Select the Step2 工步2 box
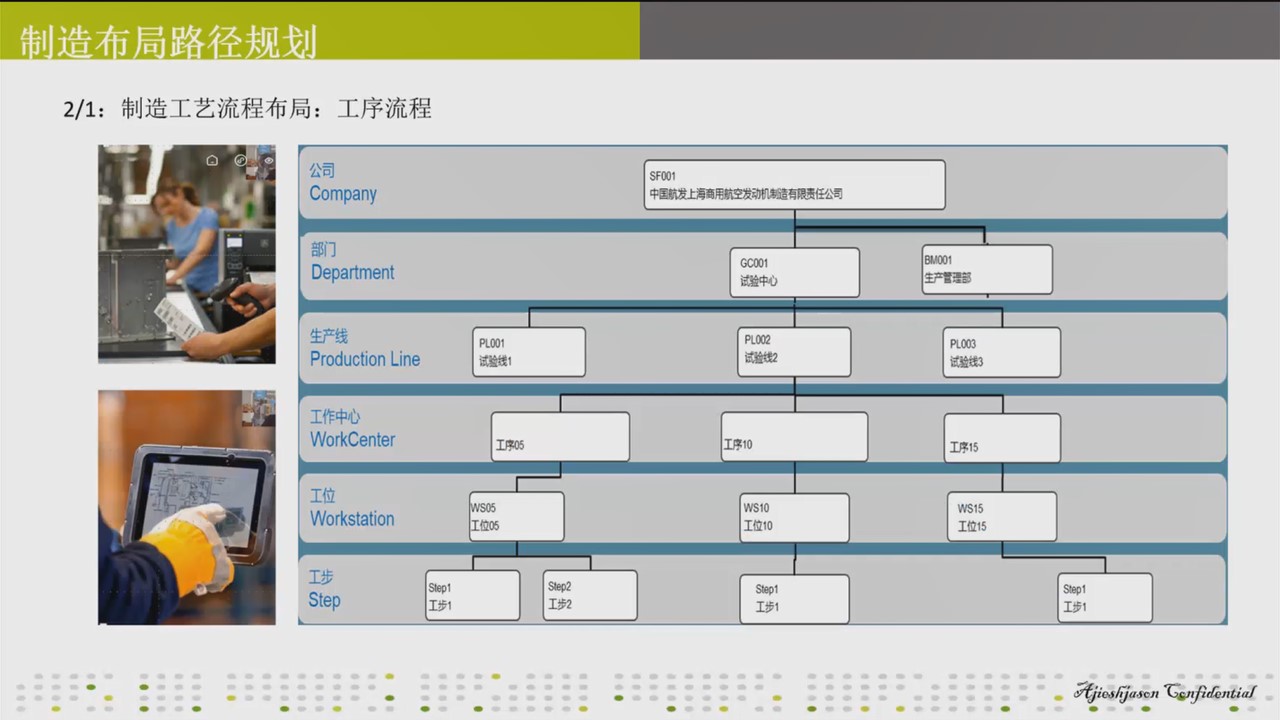The image size is (1280, 720). click(590, 595)
